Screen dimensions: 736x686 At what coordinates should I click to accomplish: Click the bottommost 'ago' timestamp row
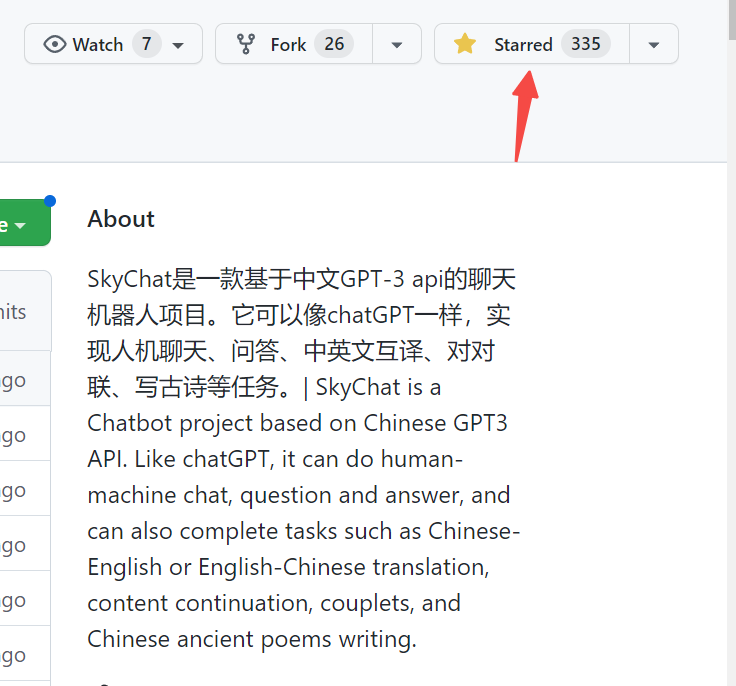coord(14,656)
